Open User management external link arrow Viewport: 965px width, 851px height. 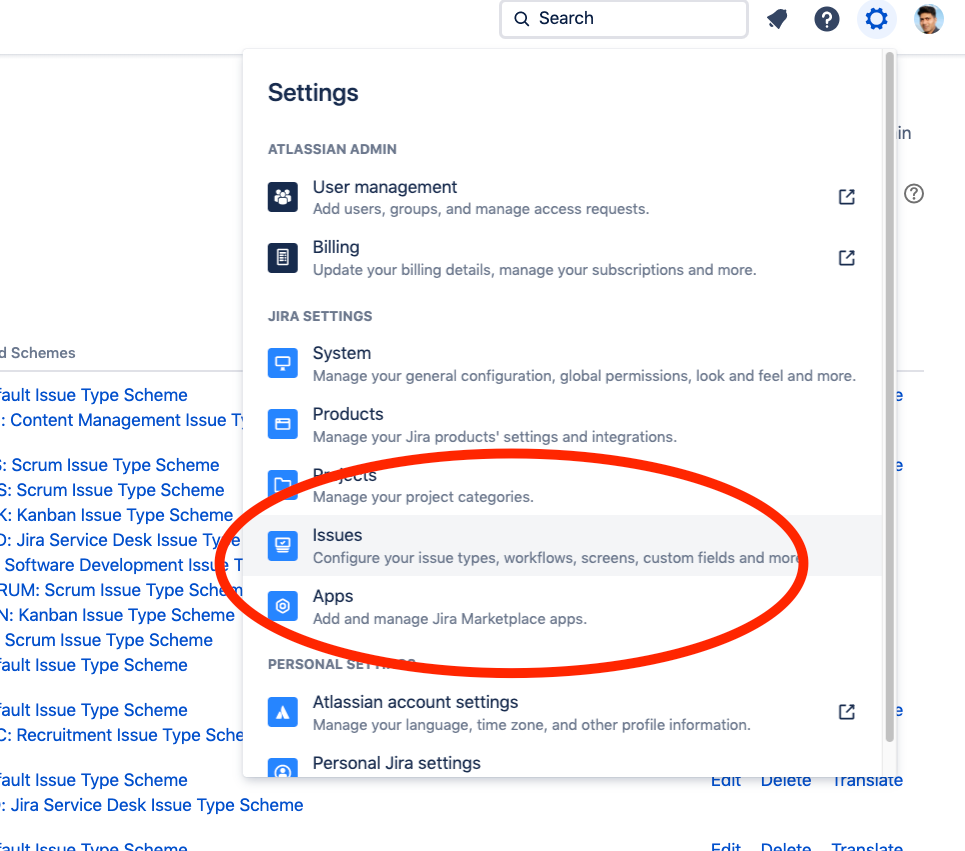coord(847,197)
